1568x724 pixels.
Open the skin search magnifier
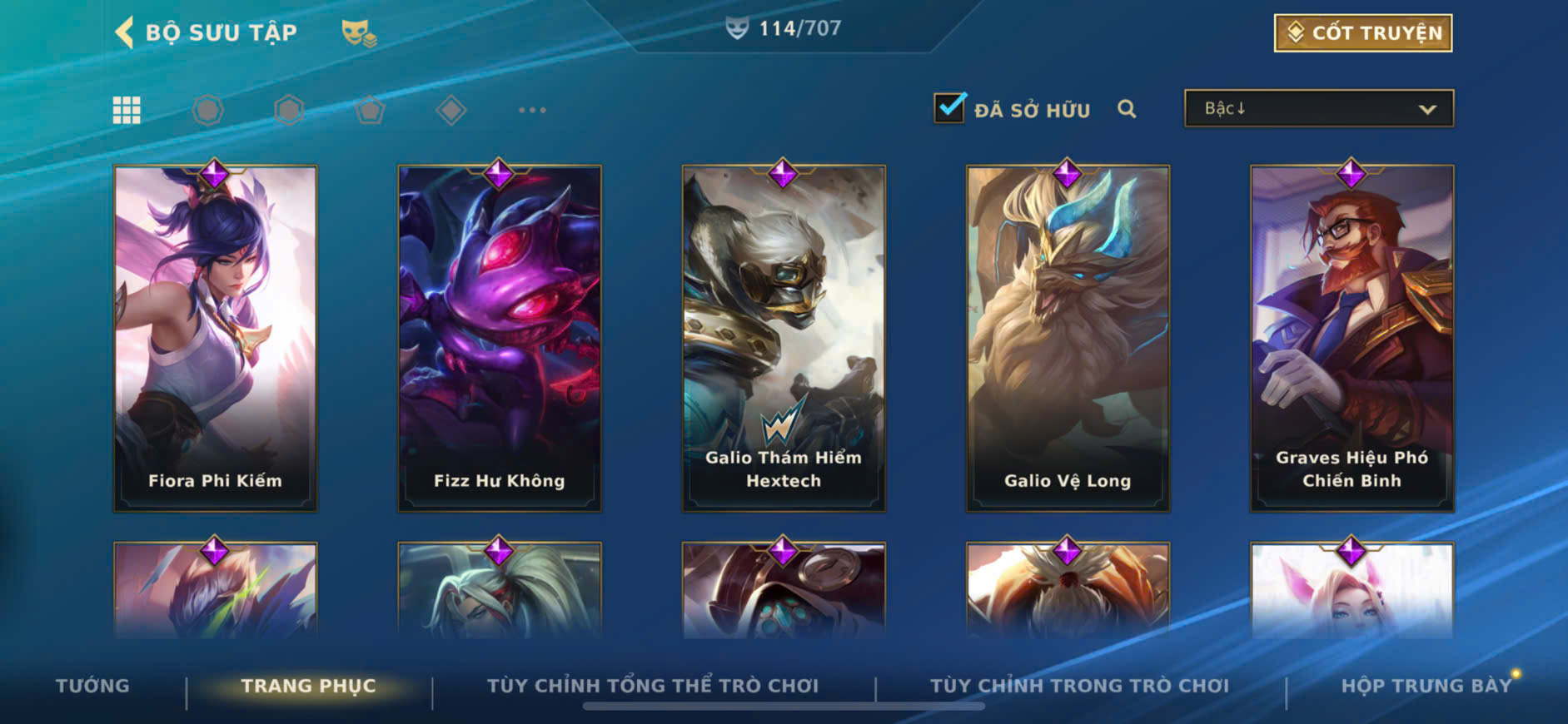pos(1127,109)
